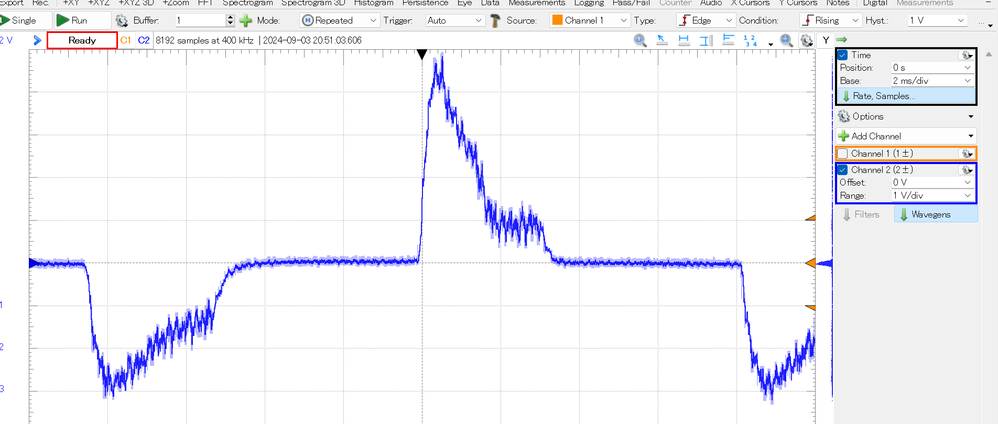Open the Y Cursors view
Viewport: 998px width, 424px height.
pos(799,3)
